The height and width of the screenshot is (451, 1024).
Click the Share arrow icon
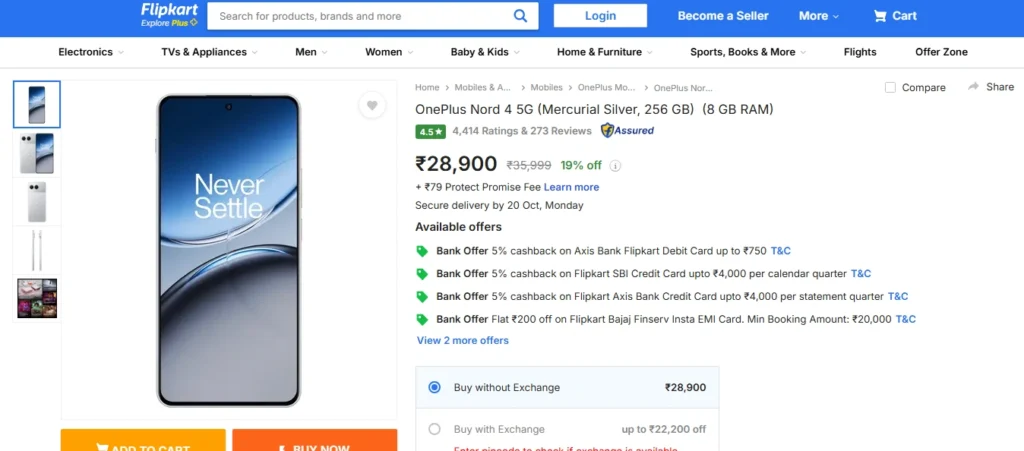pos(974,87)
